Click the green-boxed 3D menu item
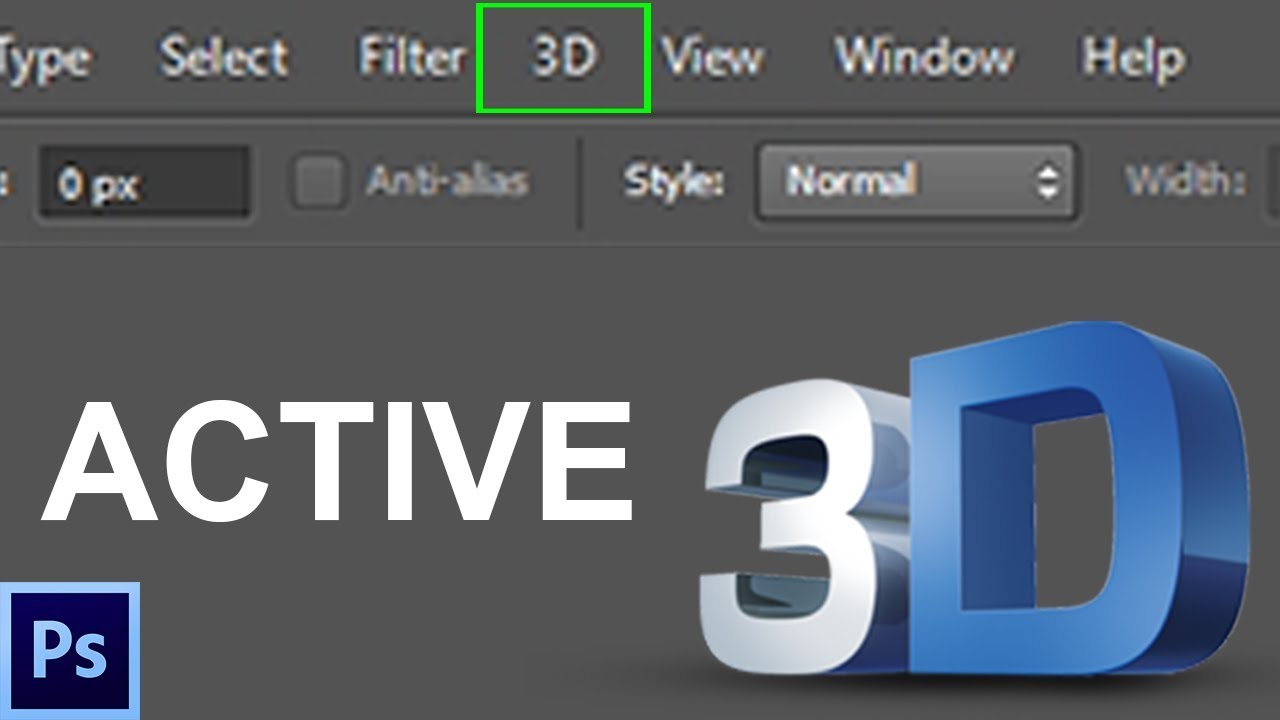The width and height of the screenshot is (1280, 720). tap(563, 58)
